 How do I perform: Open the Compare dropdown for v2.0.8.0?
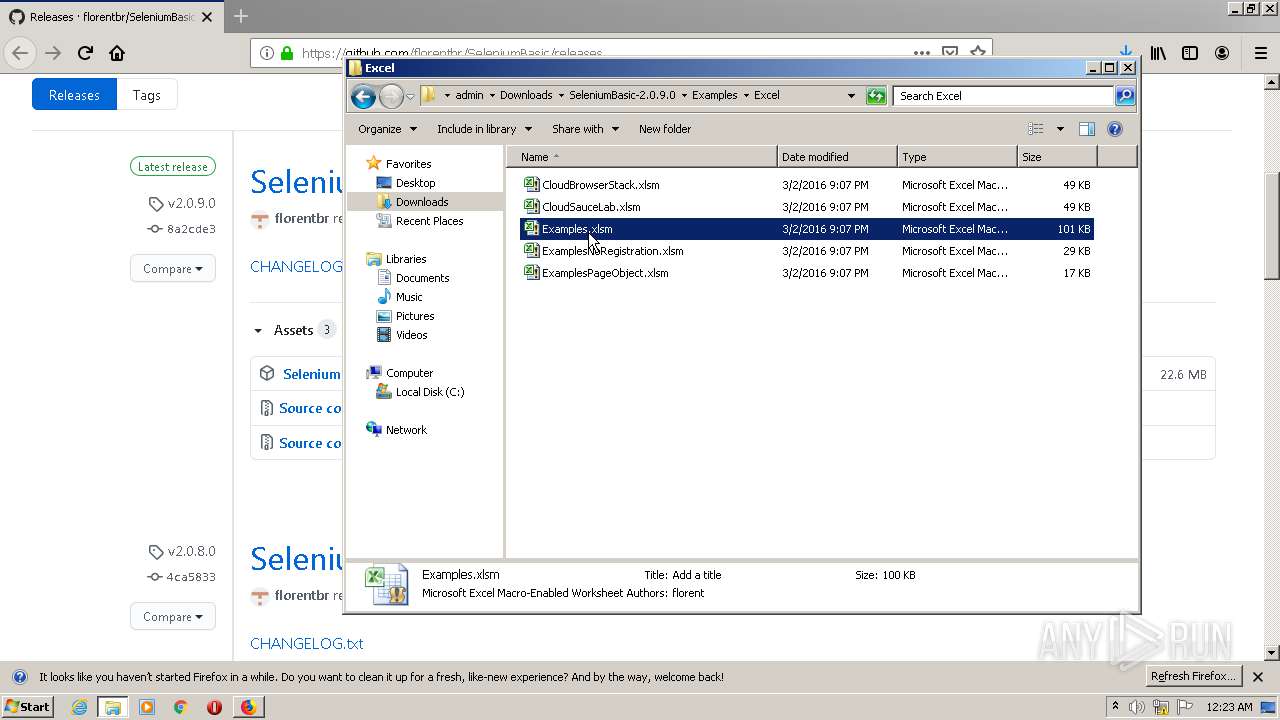[x=172, y=617]
